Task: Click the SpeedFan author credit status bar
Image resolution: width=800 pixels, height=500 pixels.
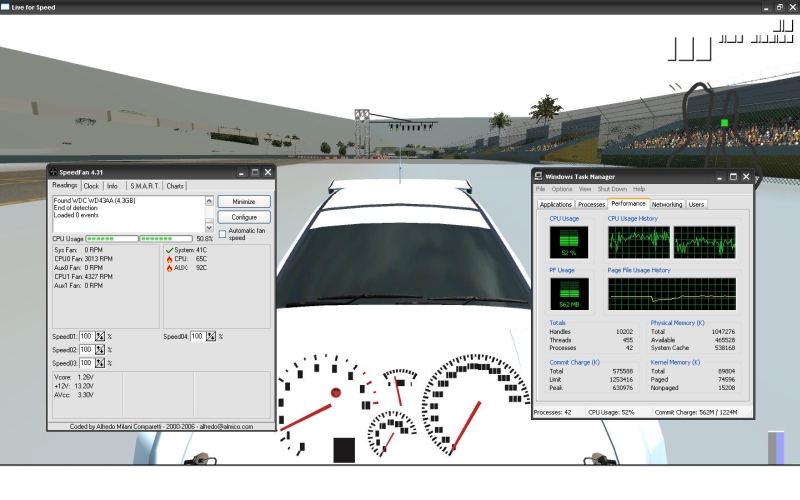Action: [161, 427]
